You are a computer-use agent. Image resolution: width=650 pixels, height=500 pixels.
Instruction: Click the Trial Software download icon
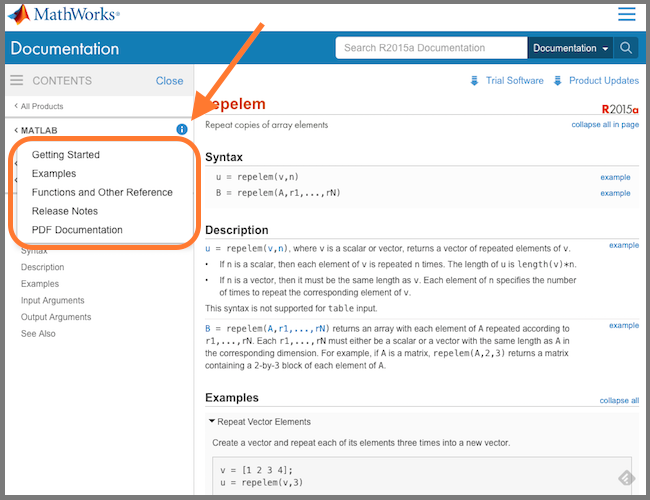tap(474, 81)
